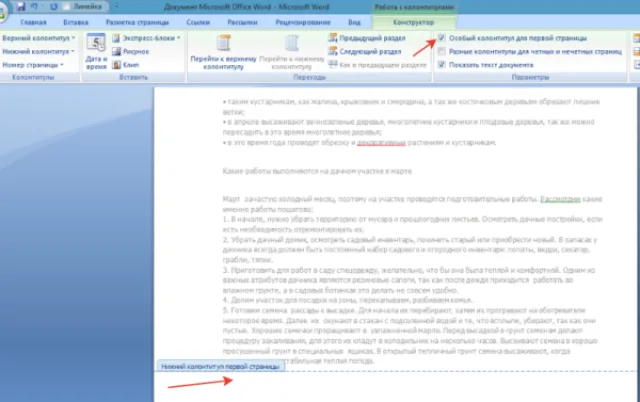Click Undo icon in quick access toolbar

pos(34,7)
